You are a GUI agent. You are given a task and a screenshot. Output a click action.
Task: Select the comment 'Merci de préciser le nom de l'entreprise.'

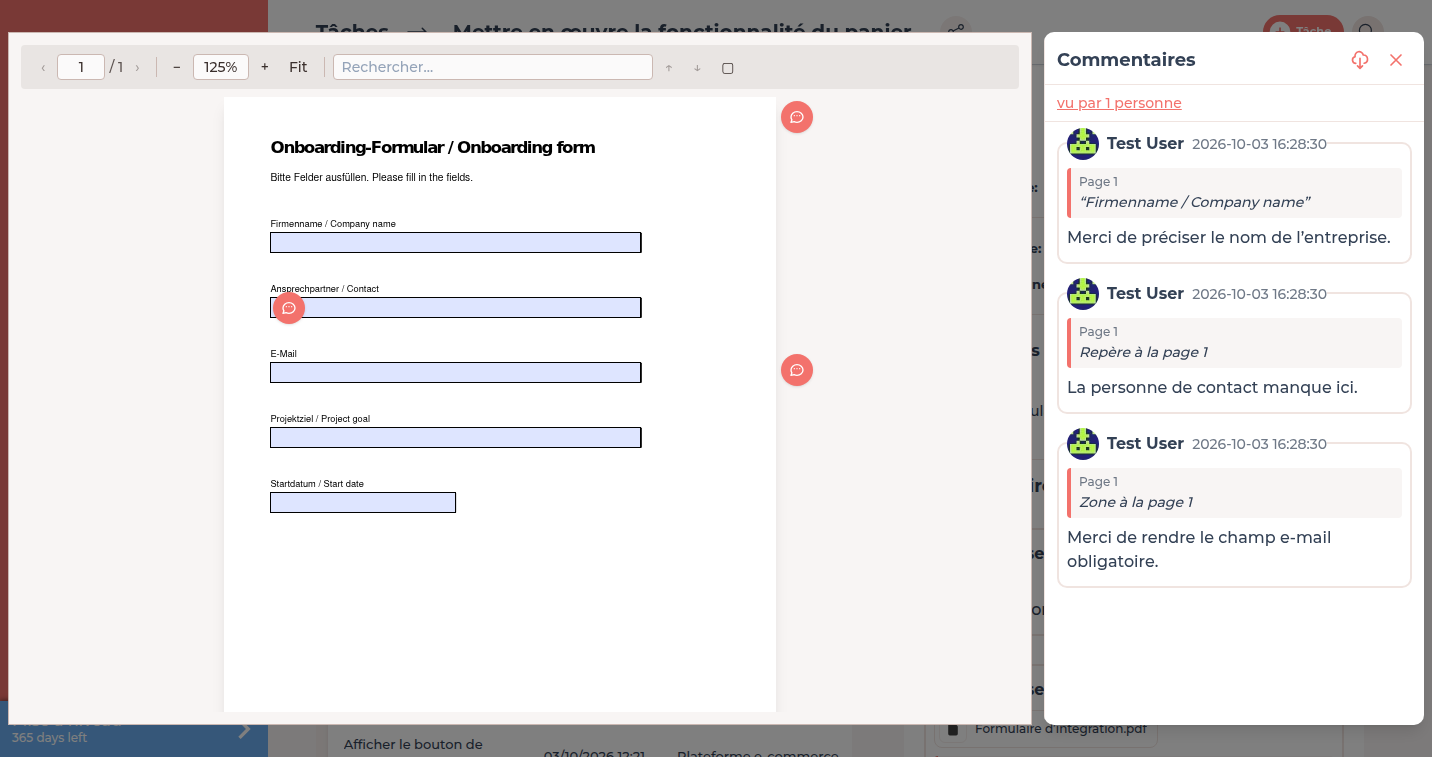1229,237
